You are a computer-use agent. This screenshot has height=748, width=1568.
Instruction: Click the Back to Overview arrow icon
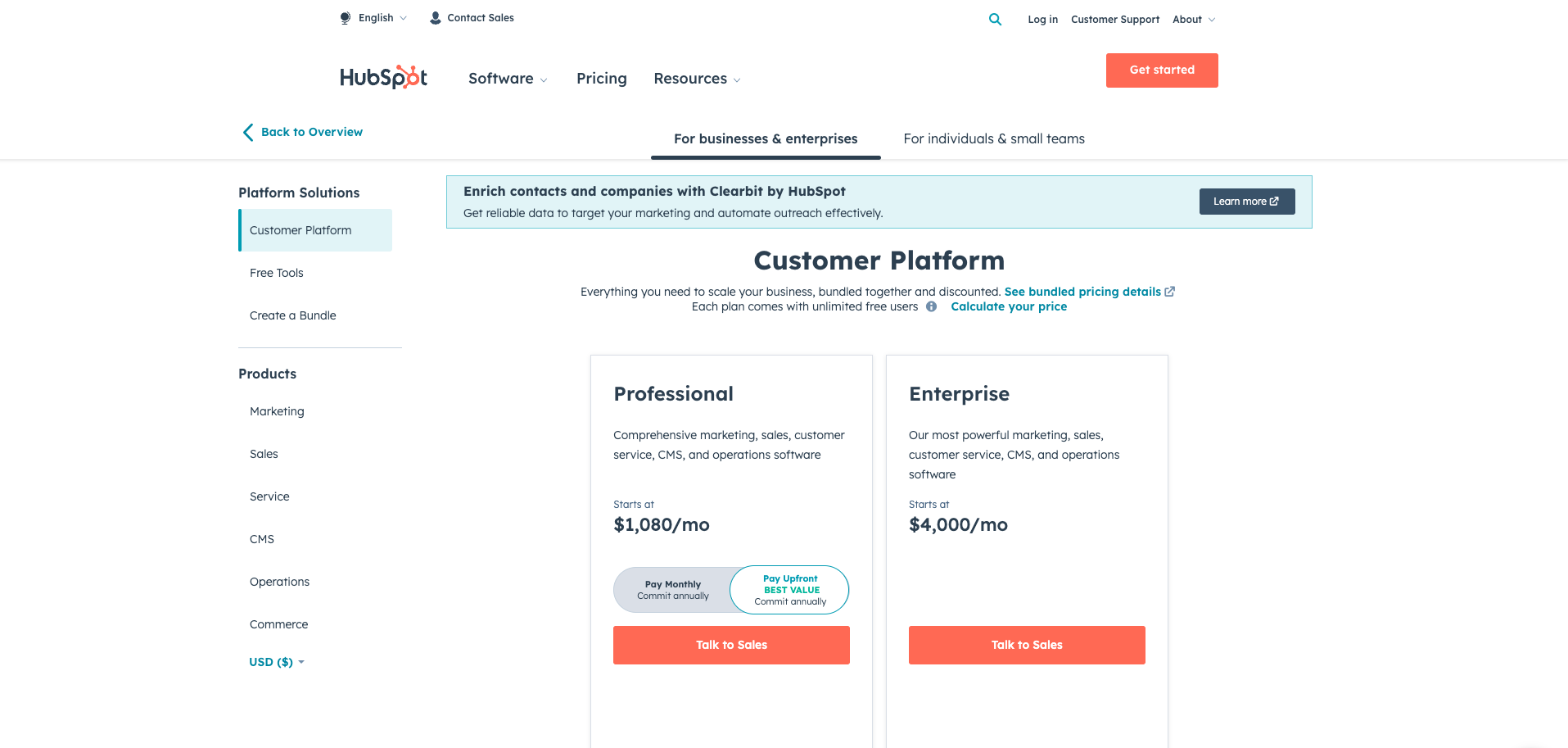coord(248,132)
